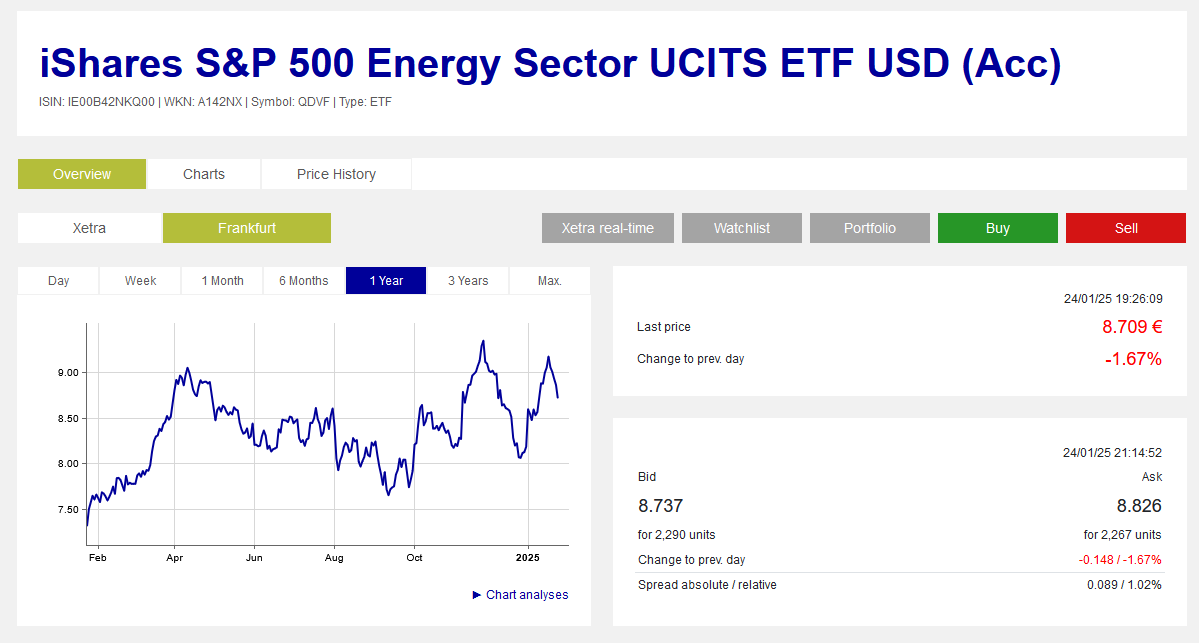Set the chart range to Week

(x=140, y=281)
